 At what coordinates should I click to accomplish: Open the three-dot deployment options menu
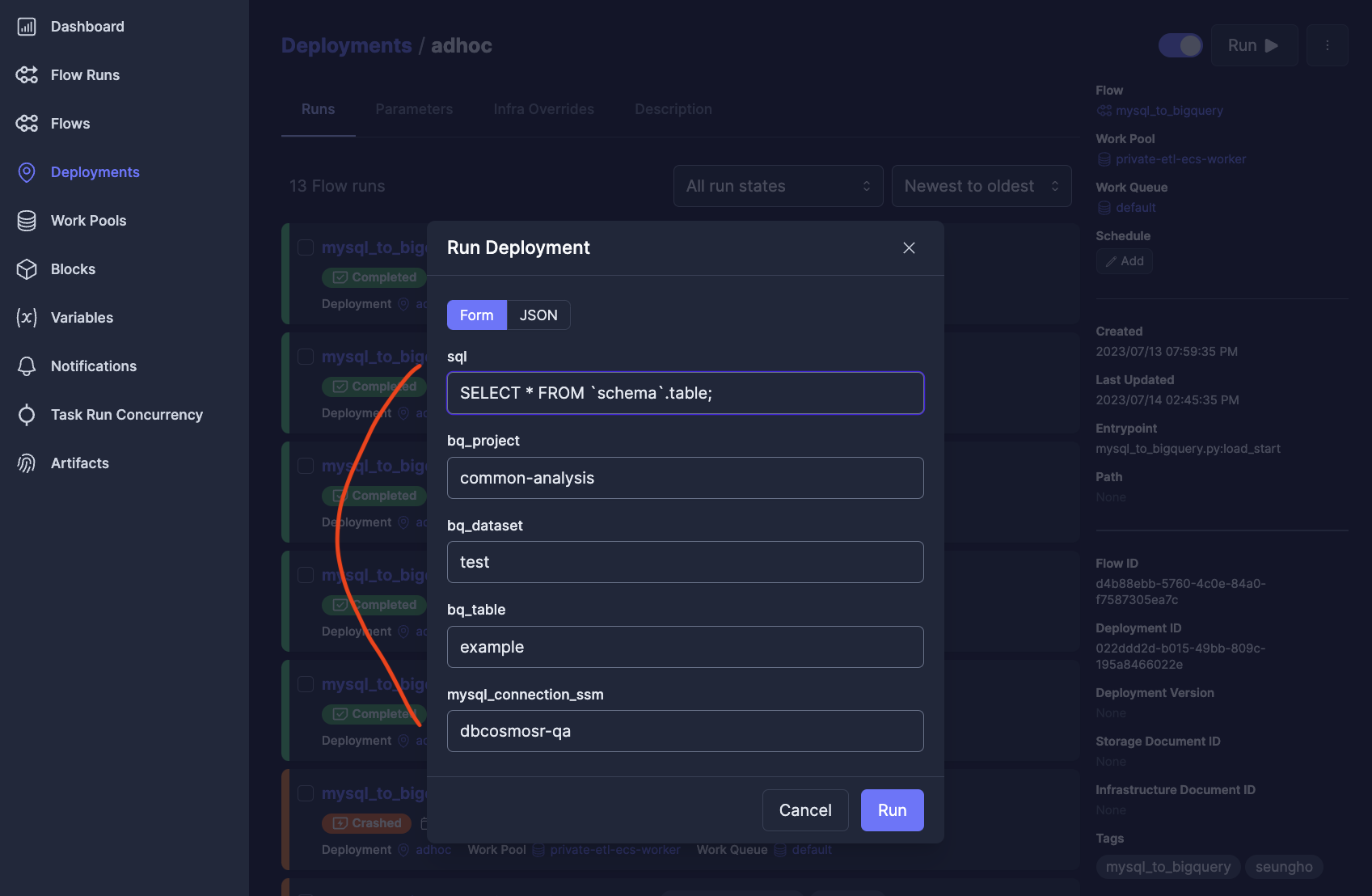point(1328,45)
